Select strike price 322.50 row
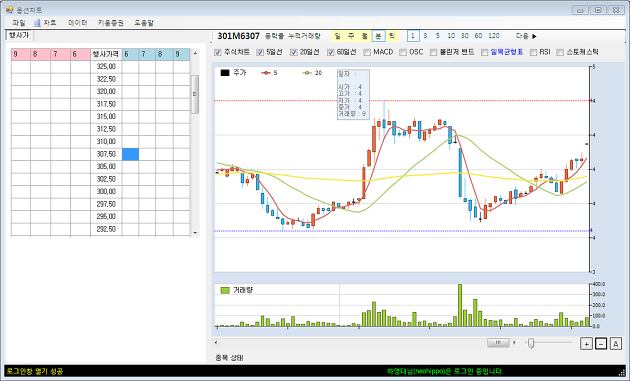The height and width of the screenshot is (381, 630). click(106, 79)
